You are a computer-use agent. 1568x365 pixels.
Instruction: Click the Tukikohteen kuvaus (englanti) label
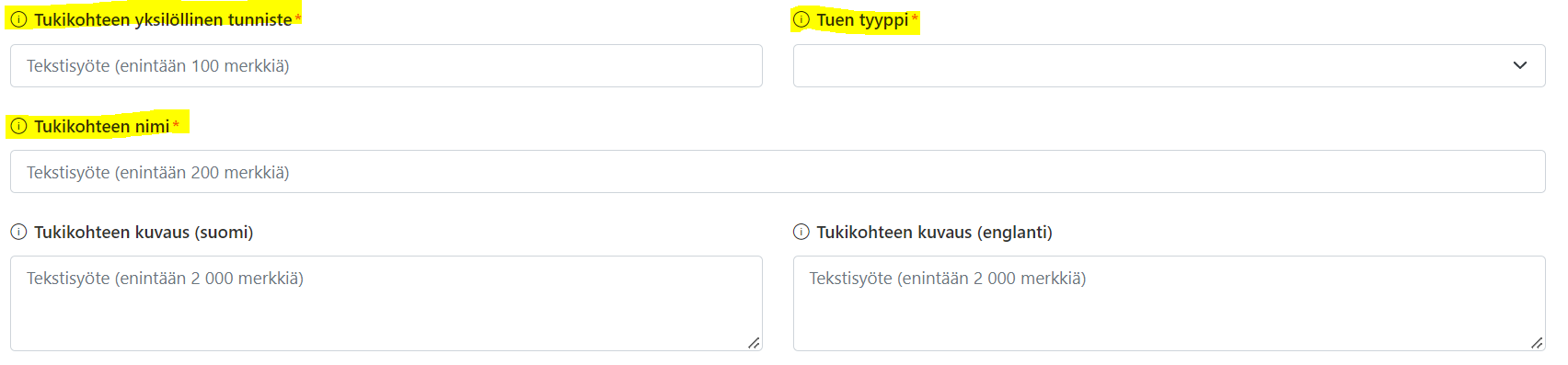click(934, 232)
